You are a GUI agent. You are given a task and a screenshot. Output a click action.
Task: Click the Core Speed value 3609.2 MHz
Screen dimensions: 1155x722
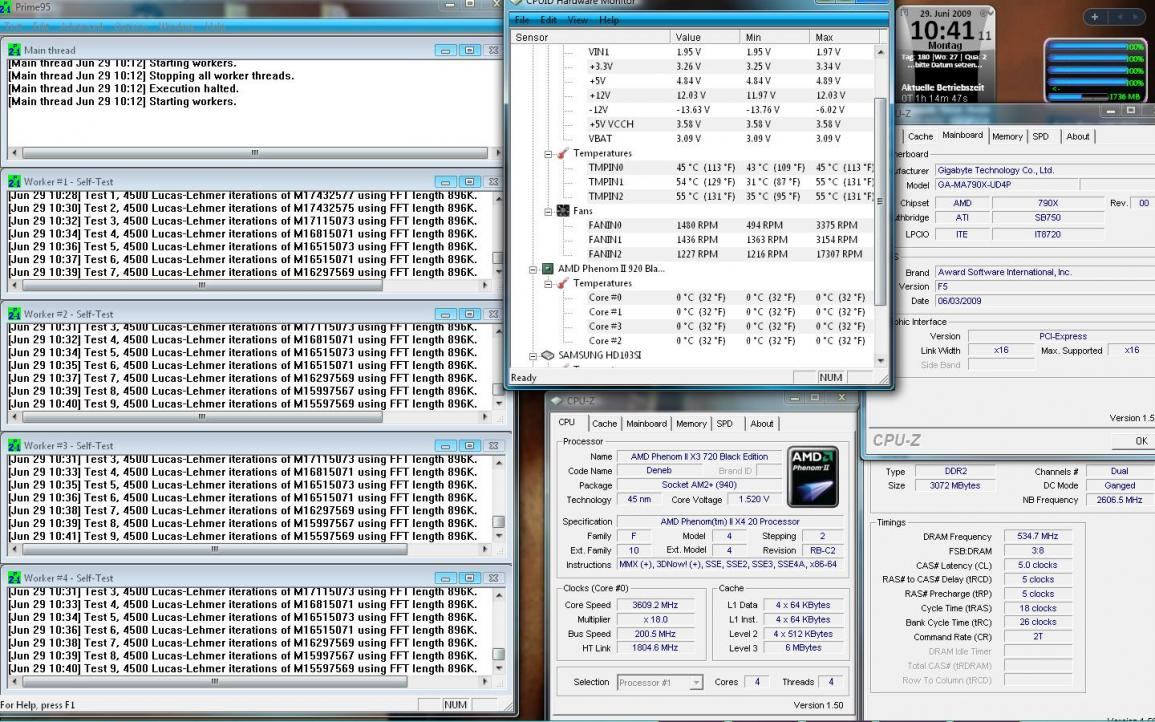[x=654, y=605]
